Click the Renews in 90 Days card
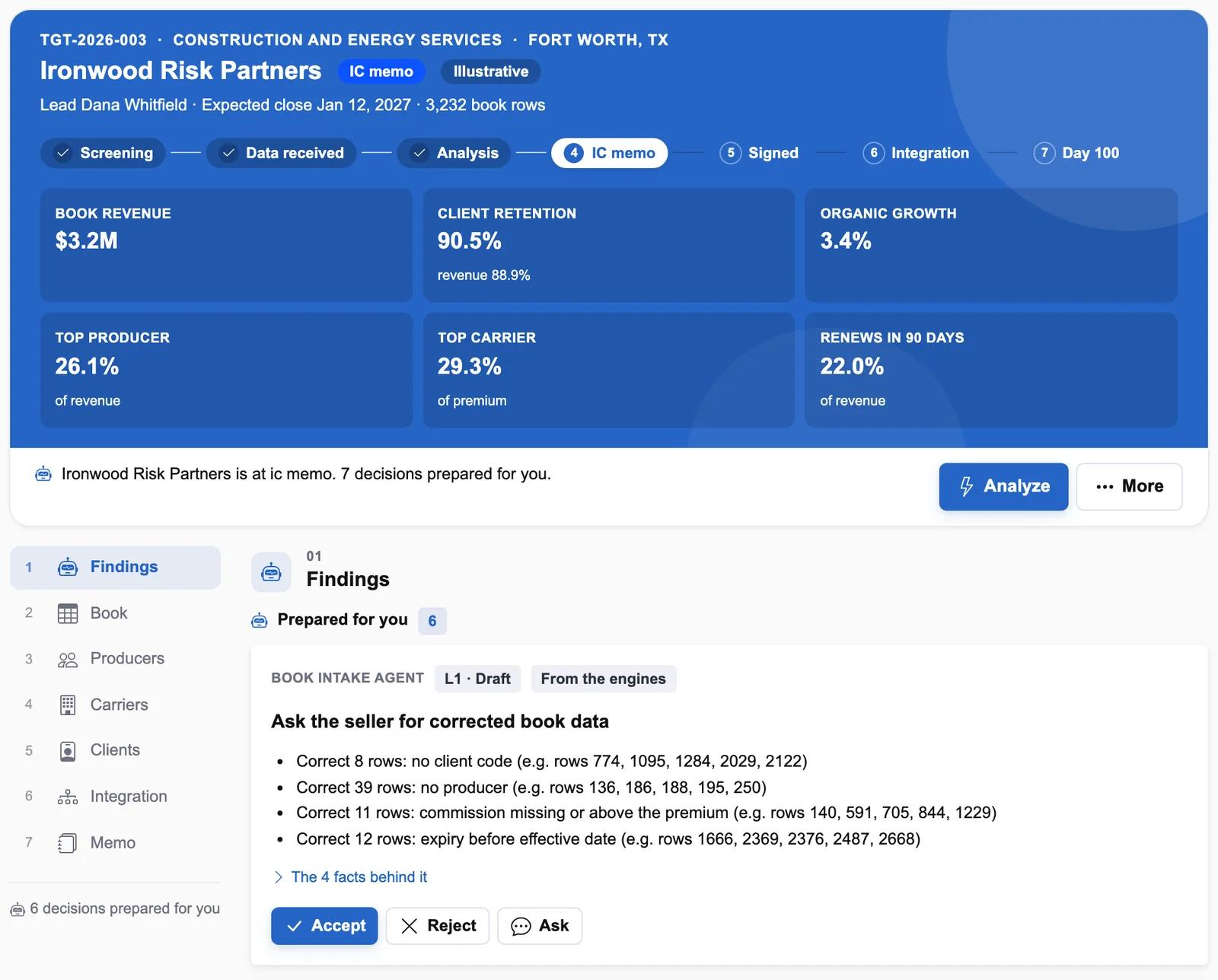This screenshot has width=1218, height=980. click(x=991, y=370)
